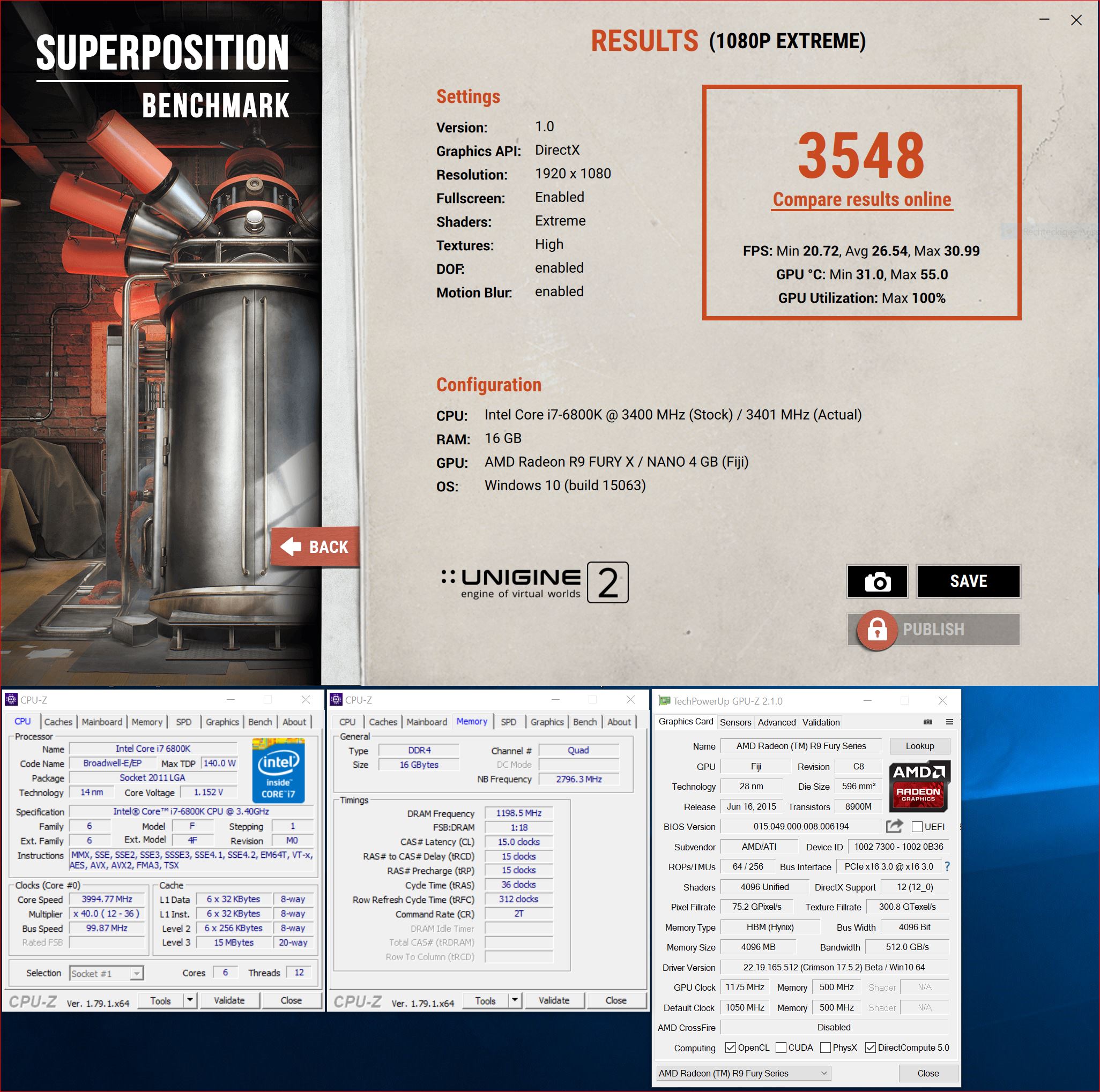
Task: Click the Core Speed 3994.77 MHz value
Action: click(107, 899)
